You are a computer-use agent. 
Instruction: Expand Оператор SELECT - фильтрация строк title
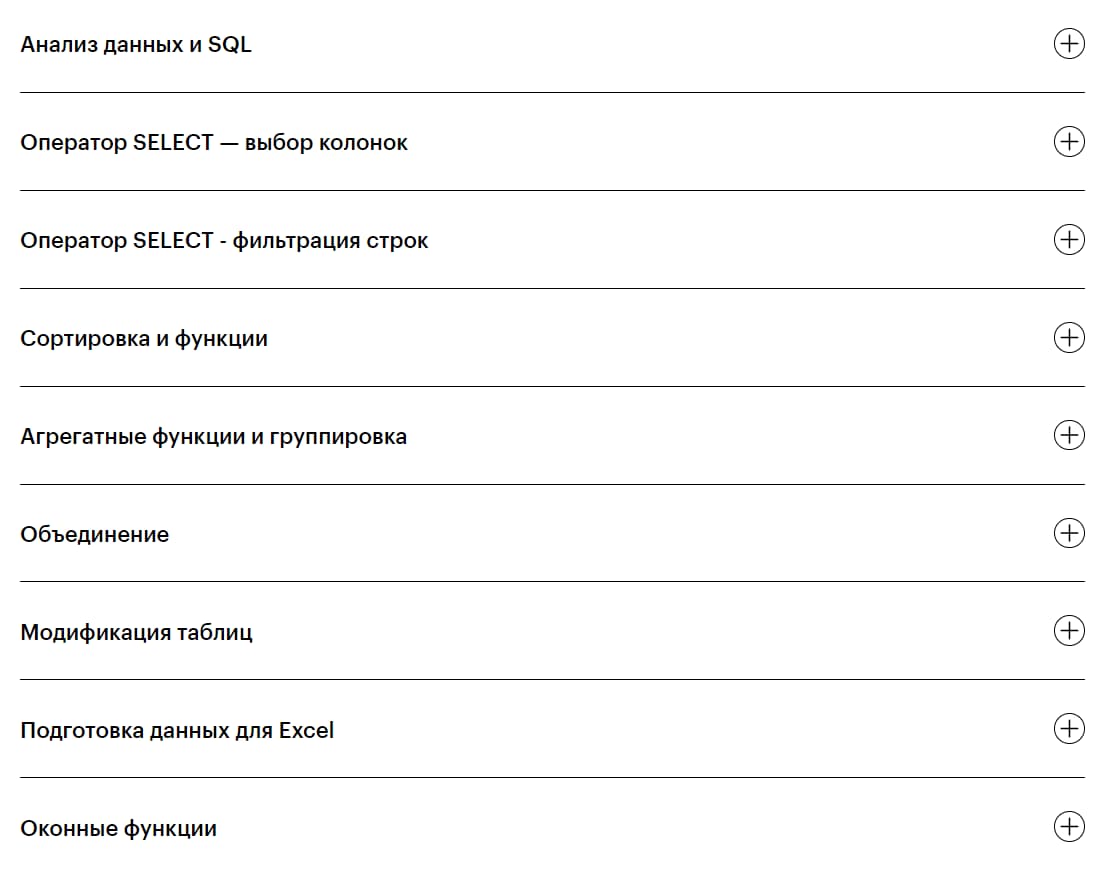pos(224,241)
